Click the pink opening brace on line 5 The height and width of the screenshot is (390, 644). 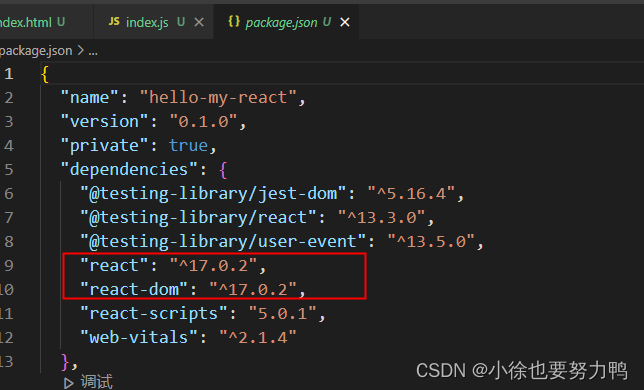pyautogui.click(x=223, y=170)
